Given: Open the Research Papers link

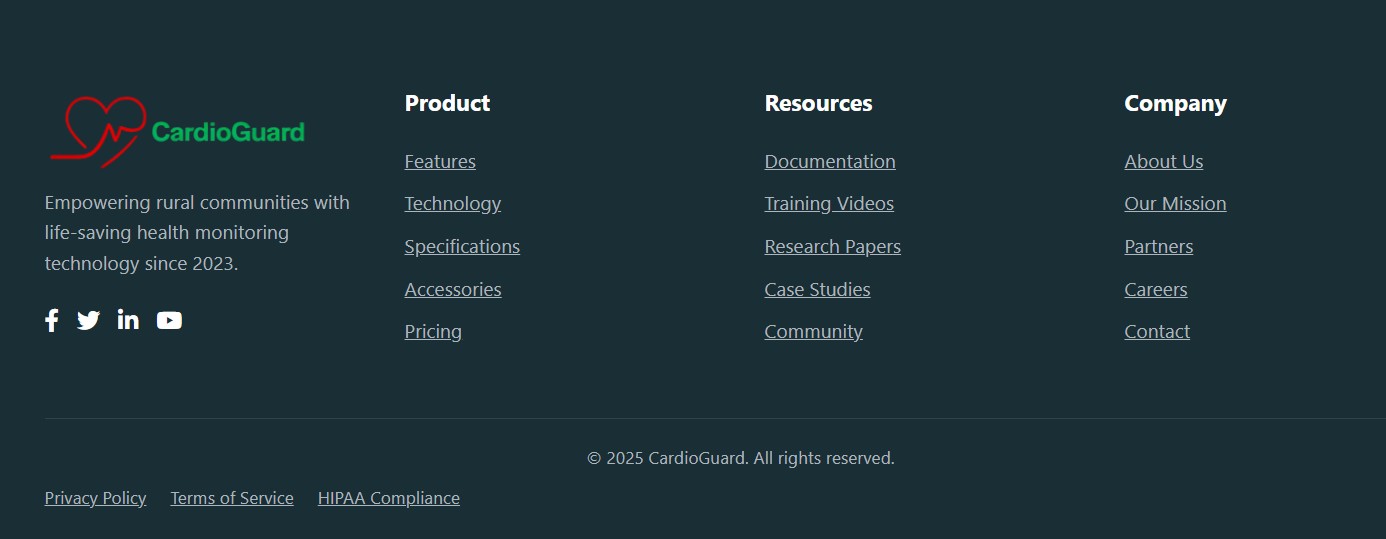Looking at the screenshot, I should (x=832, y=246).
